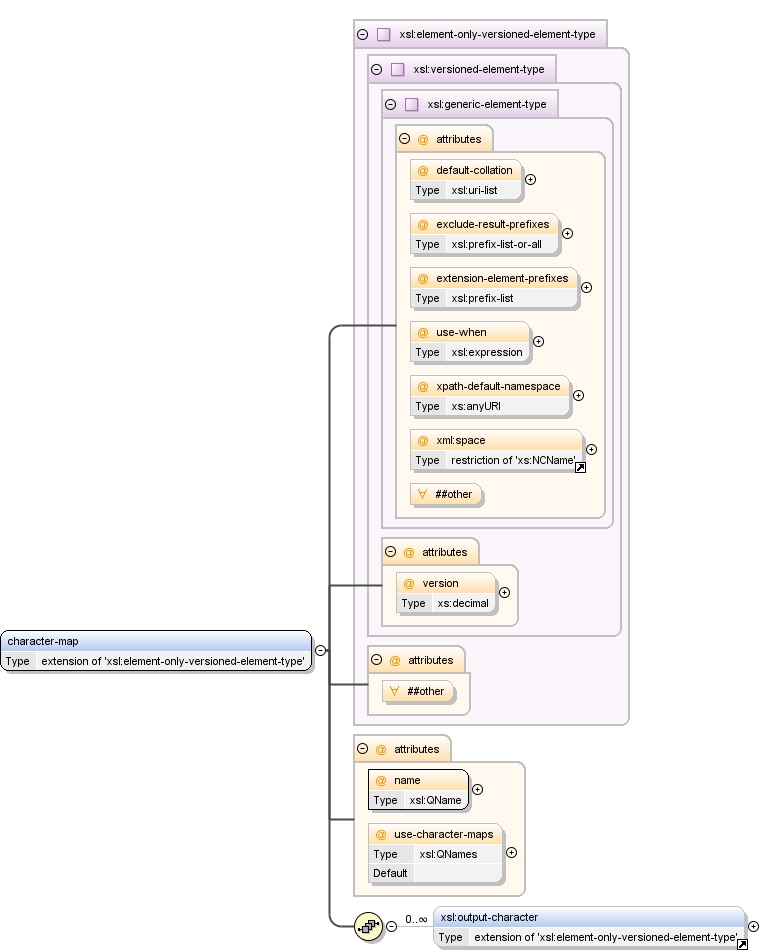Click the xsl:prefix-list type value

[482, 299]
